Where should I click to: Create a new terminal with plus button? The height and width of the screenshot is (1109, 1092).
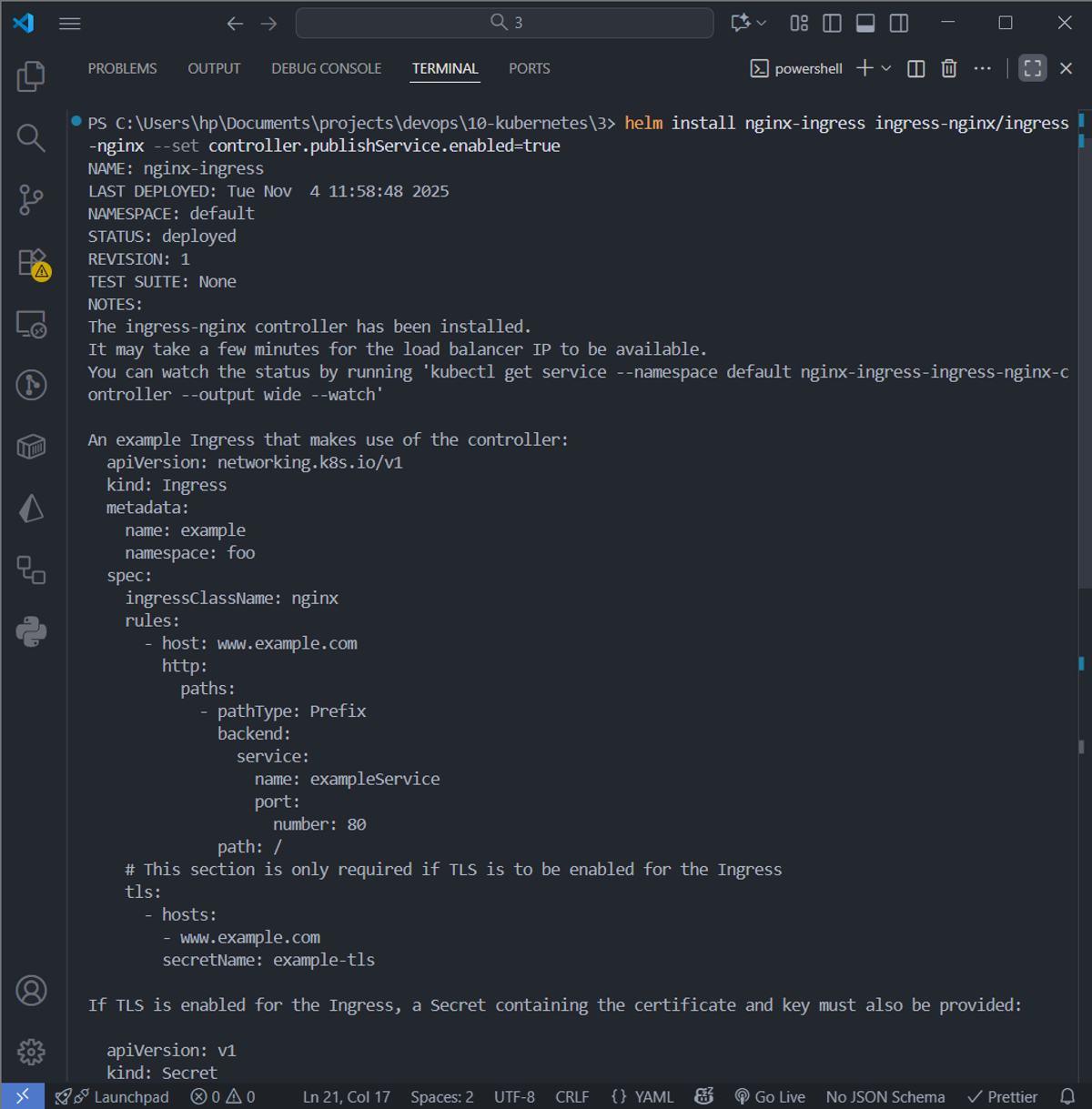pos(864,68)
